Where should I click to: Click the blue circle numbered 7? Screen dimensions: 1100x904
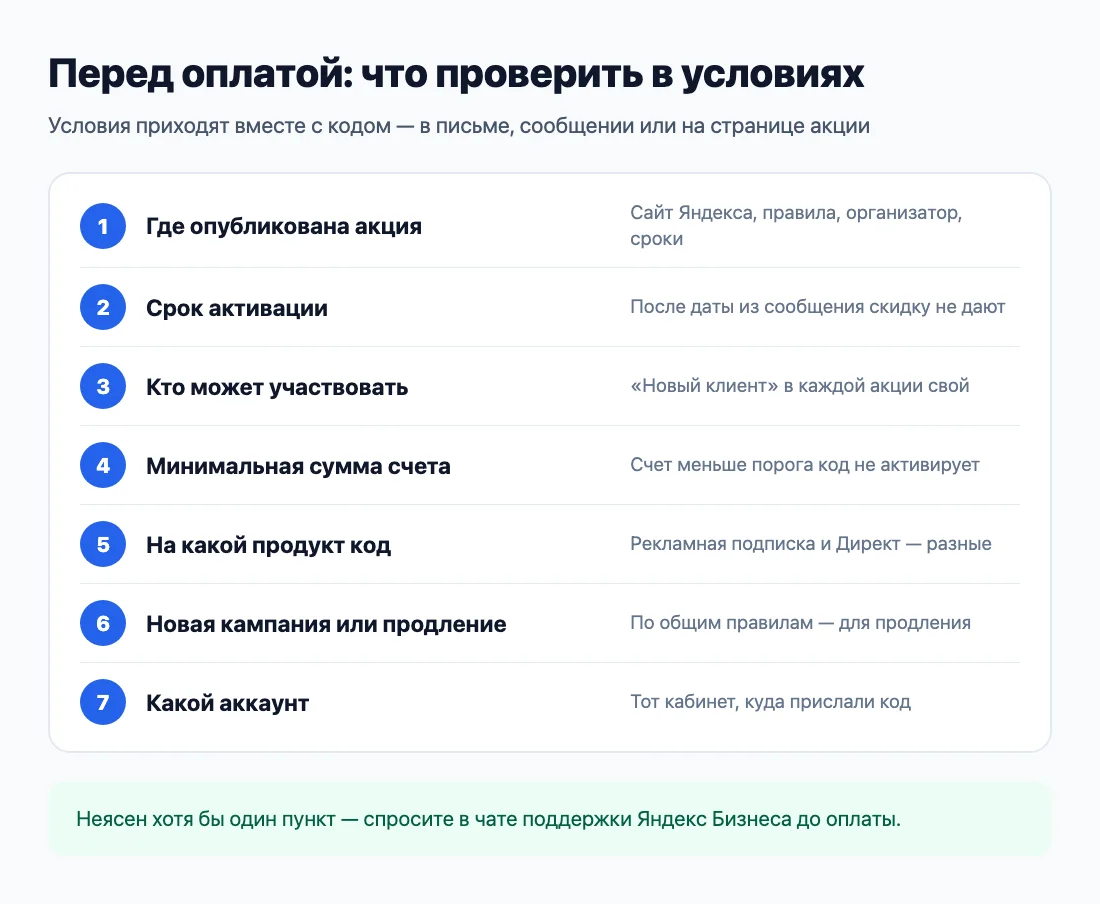click(x=103, y=702)
